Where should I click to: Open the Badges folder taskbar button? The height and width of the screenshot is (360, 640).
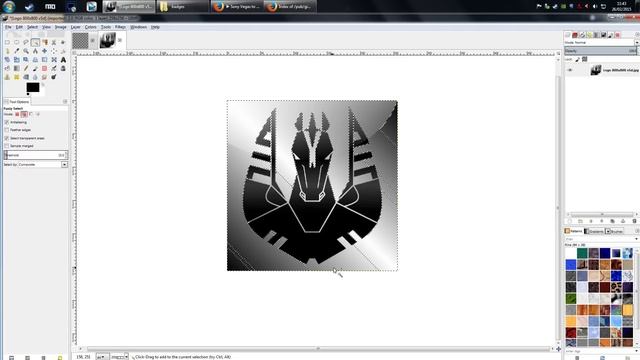[182, 7]
